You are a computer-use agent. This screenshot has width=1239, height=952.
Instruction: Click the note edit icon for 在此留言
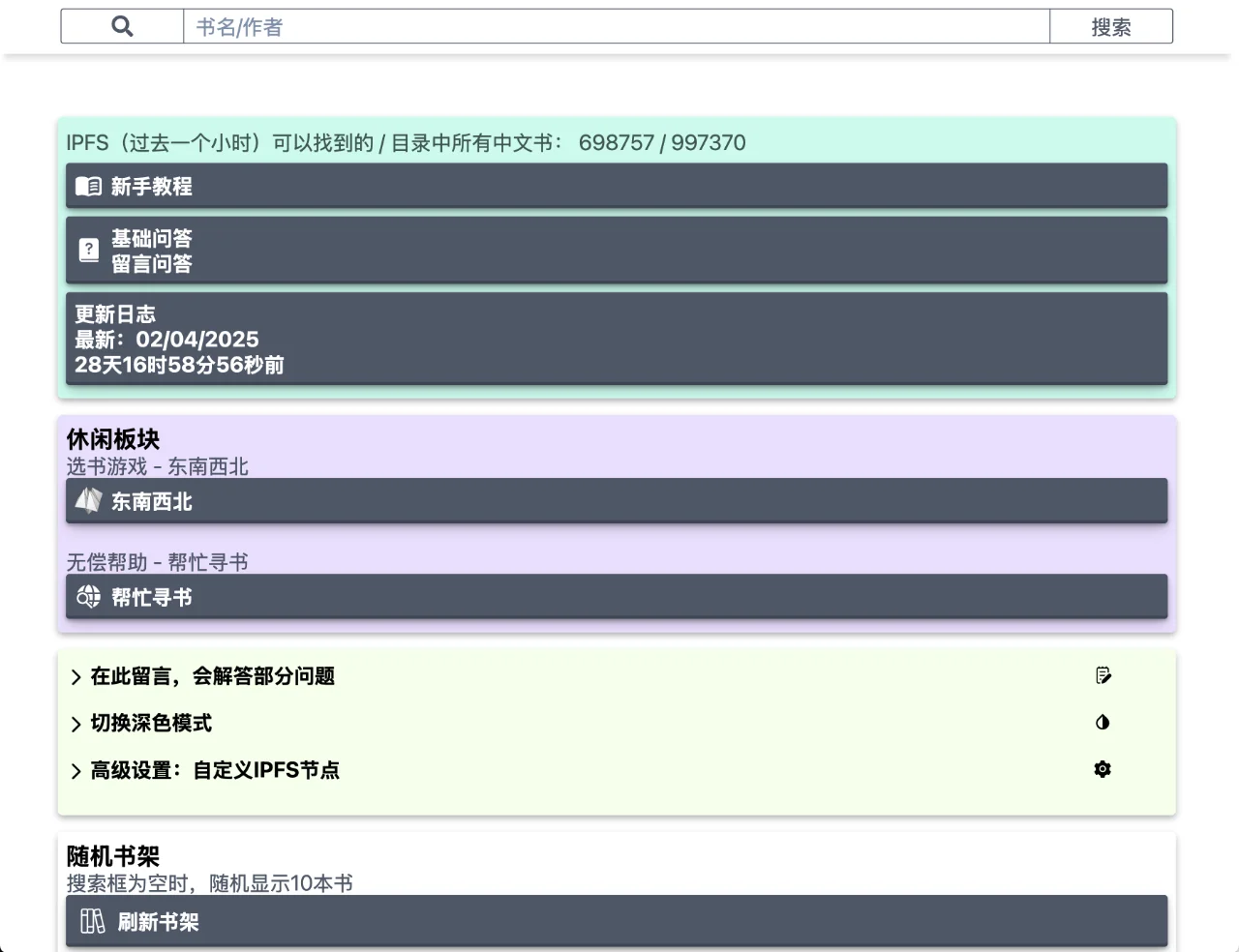click(x=1103, y=675)
